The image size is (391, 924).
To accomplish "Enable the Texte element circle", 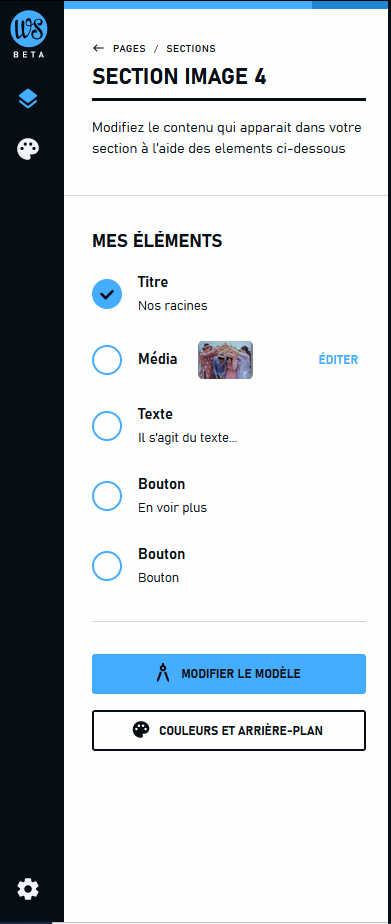I will click(107, 426).
